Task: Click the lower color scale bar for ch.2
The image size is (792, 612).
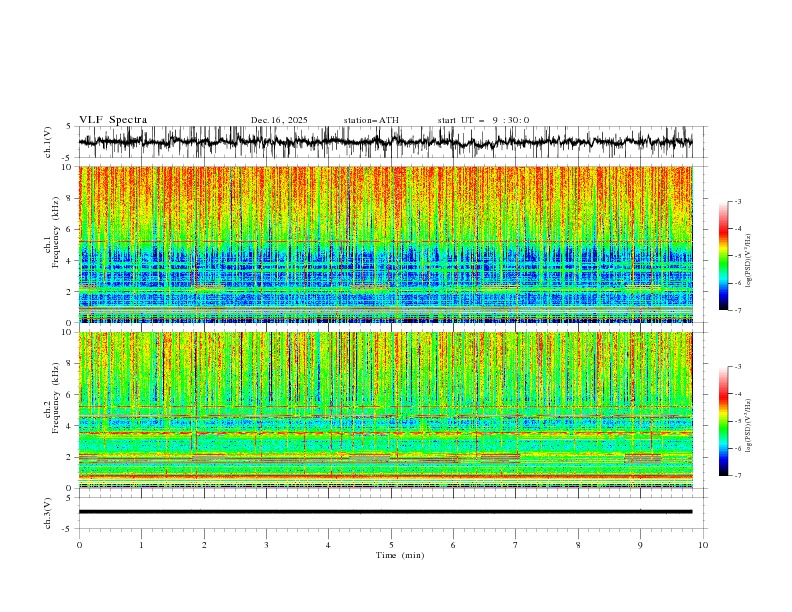Action: 723,421
